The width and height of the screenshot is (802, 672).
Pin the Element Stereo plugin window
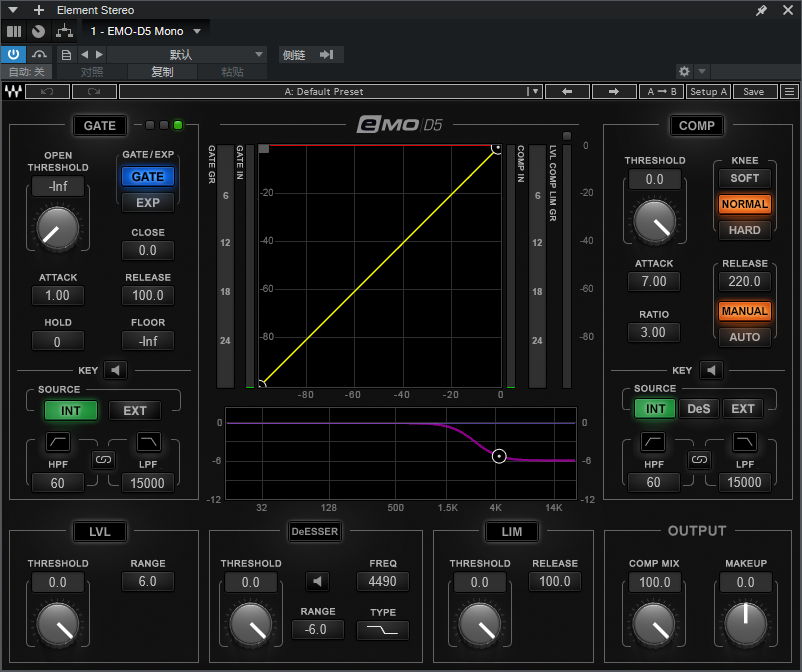[x=761, y=10]
